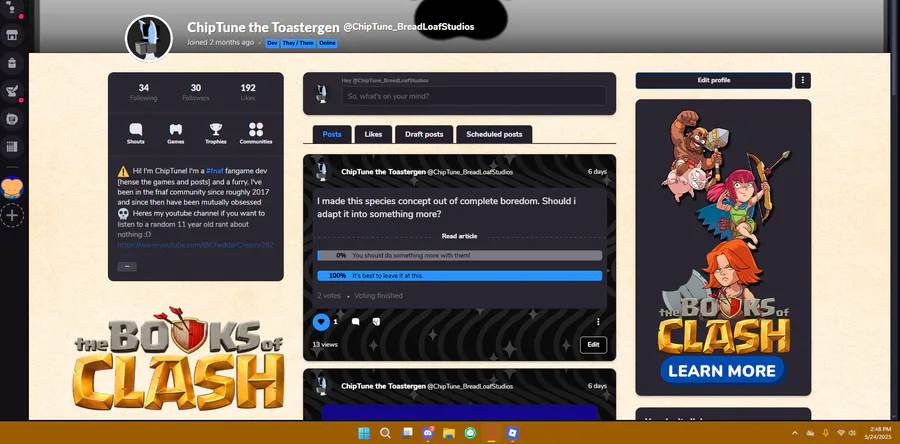Like the species concept post with the heart
900x444 pixels.
click(321, 322)
